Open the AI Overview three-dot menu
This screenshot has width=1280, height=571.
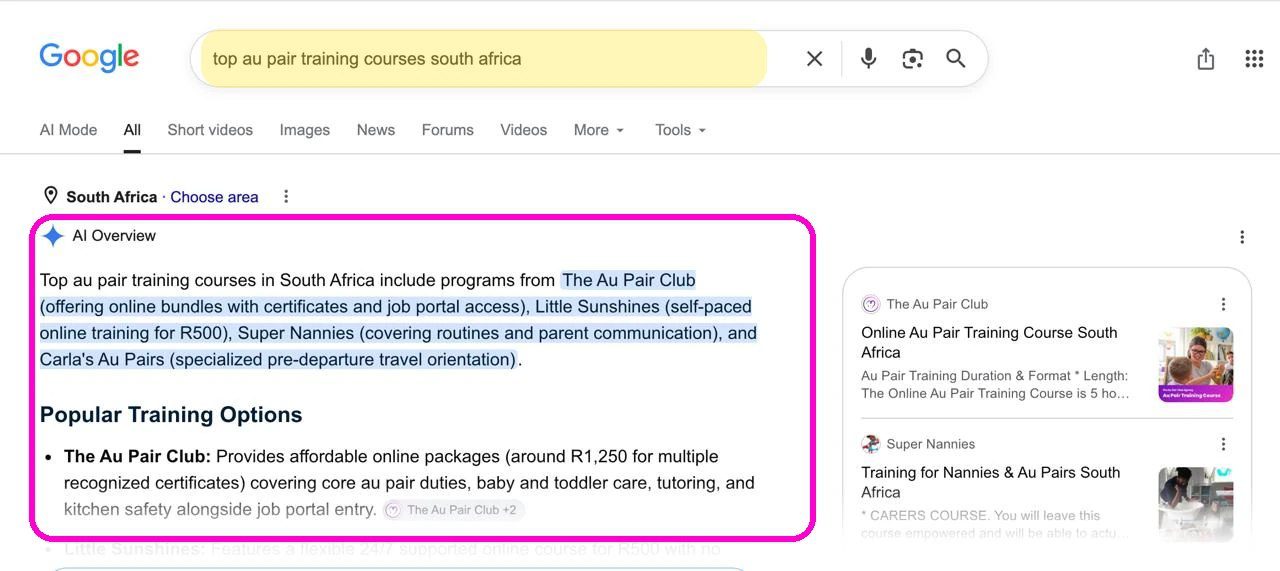tap(1242, 237)
